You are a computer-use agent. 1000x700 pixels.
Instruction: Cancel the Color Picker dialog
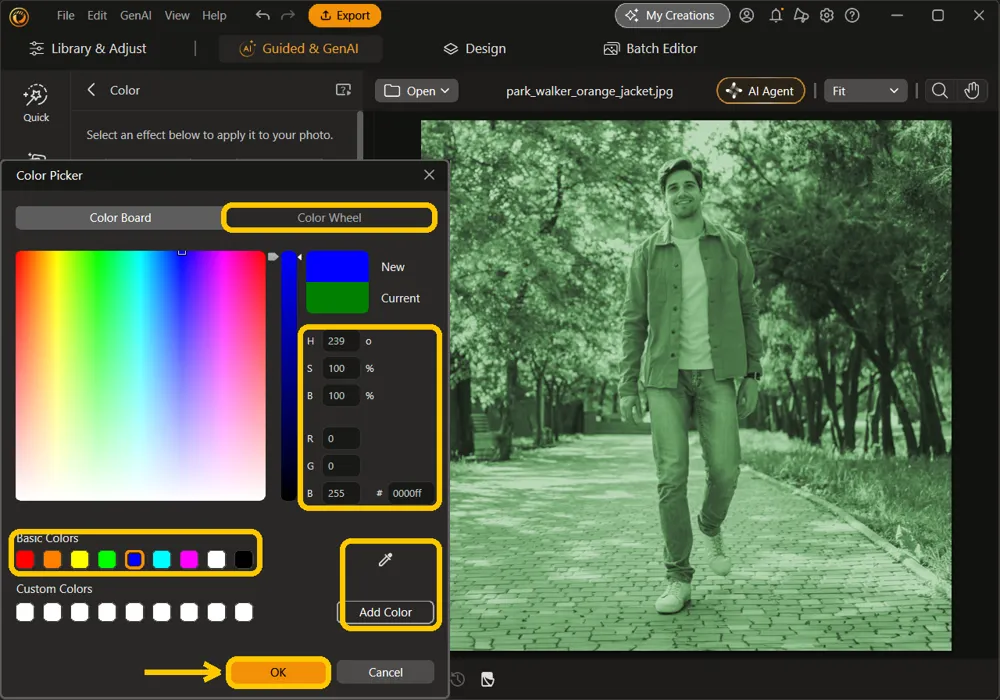385,672
